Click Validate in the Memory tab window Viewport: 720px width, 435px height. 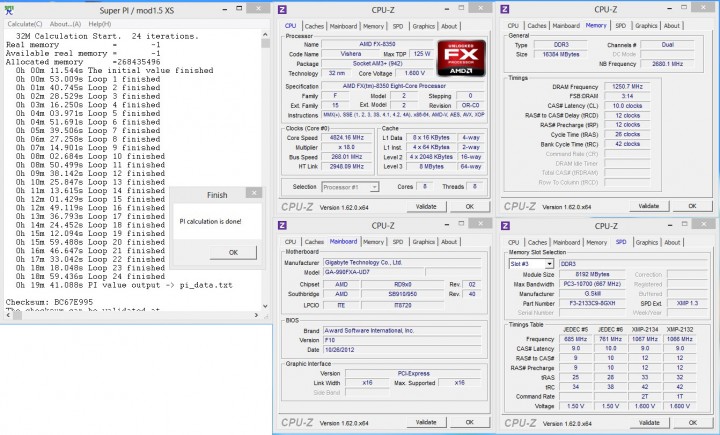tap(649, 206)
